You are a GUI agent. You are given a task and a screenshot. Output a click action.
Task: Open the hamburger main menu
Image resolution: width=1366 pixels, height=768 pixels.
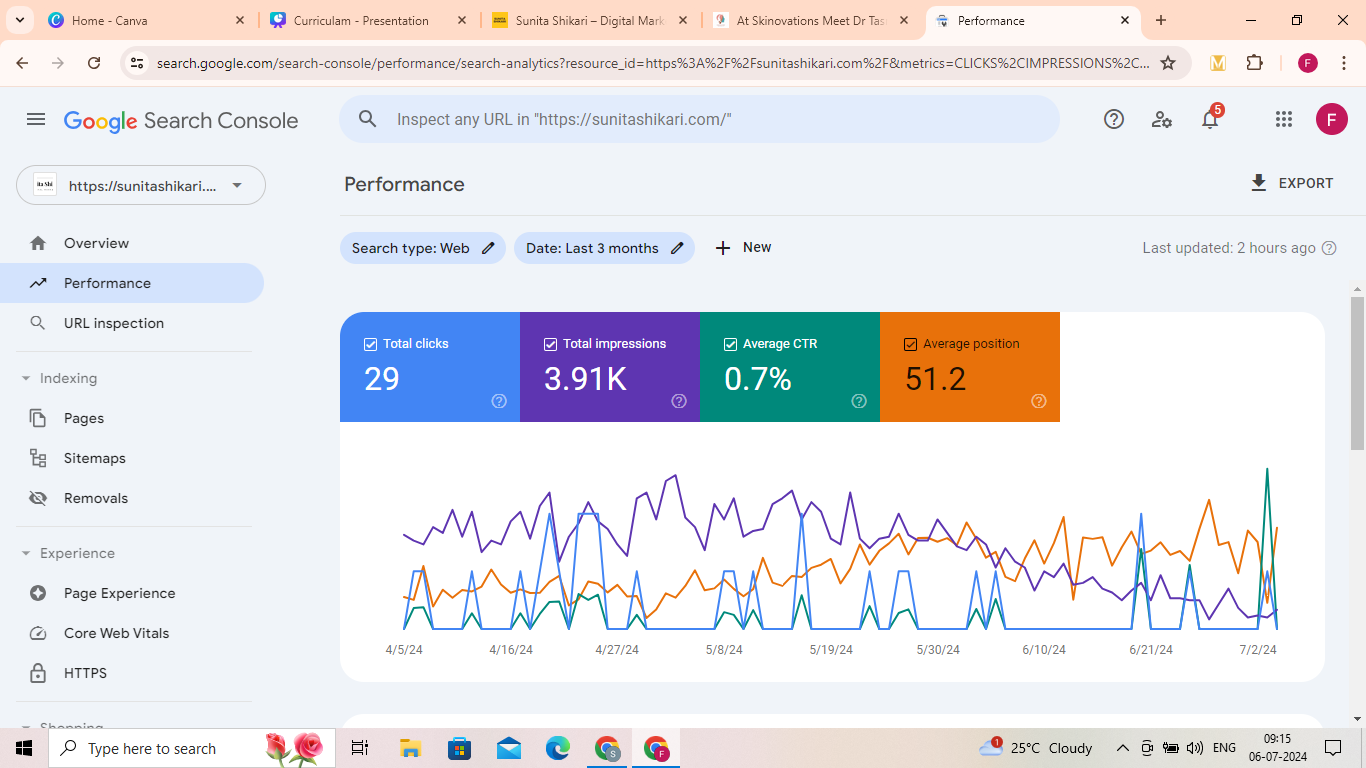pyautogui.click(x=36, y=120)
